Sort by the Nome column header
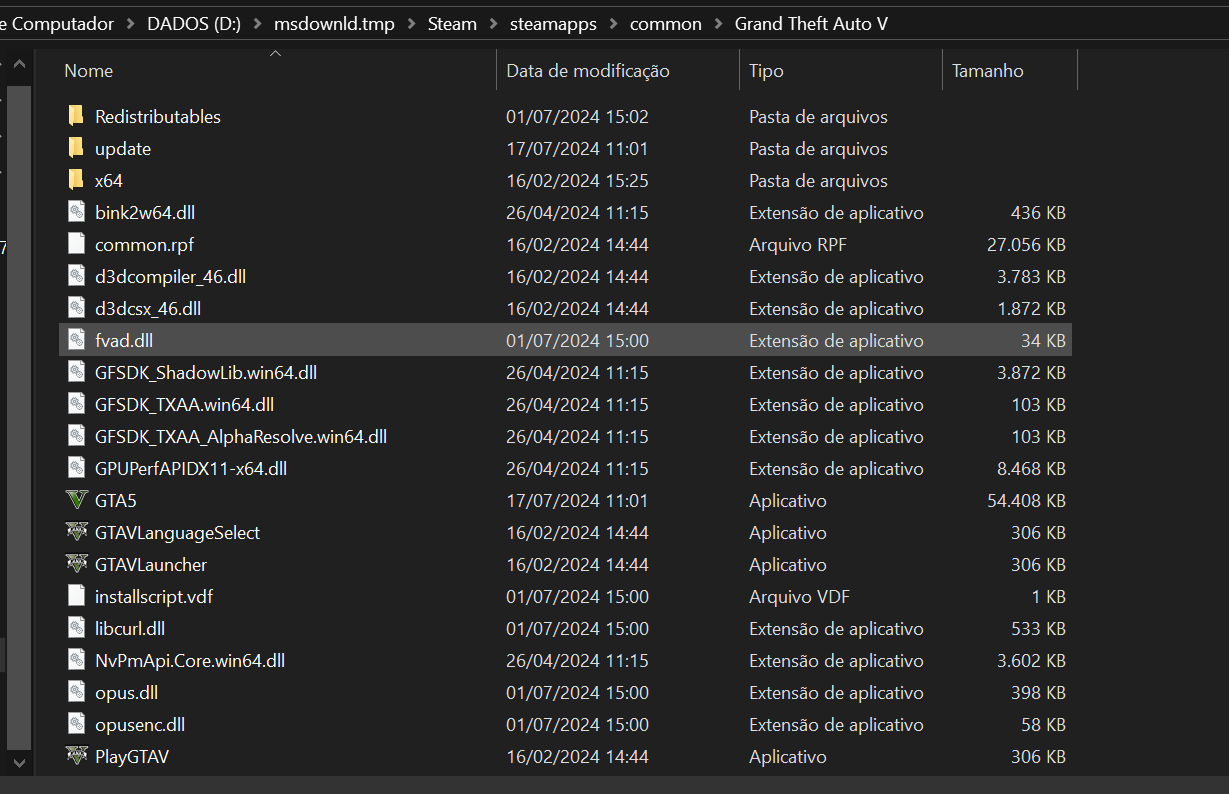This screenshot has height=794, width=1229. (89, 71)
